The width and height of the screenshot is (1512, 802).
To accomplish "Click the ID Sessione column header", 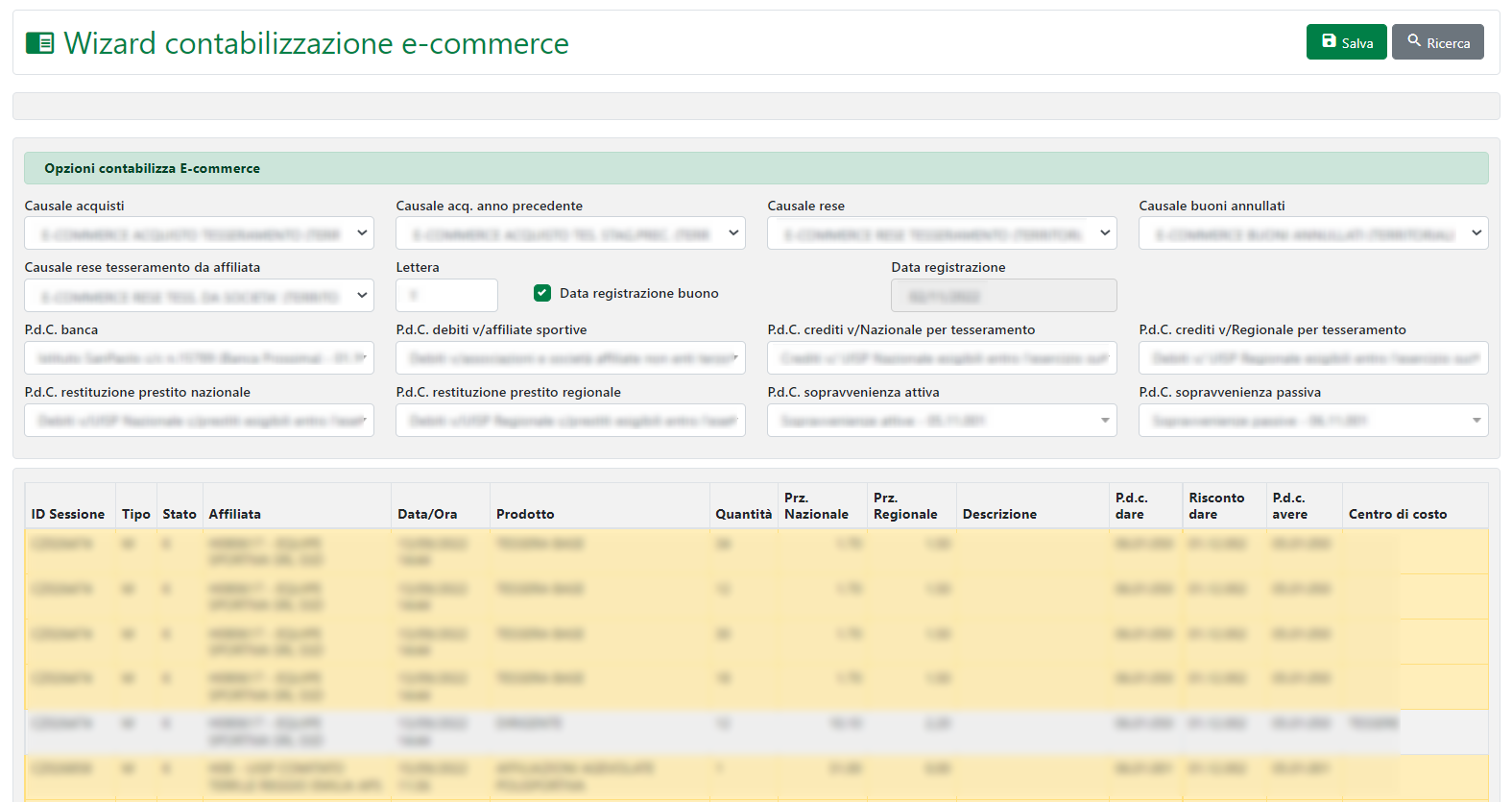I will pos(67,514).
